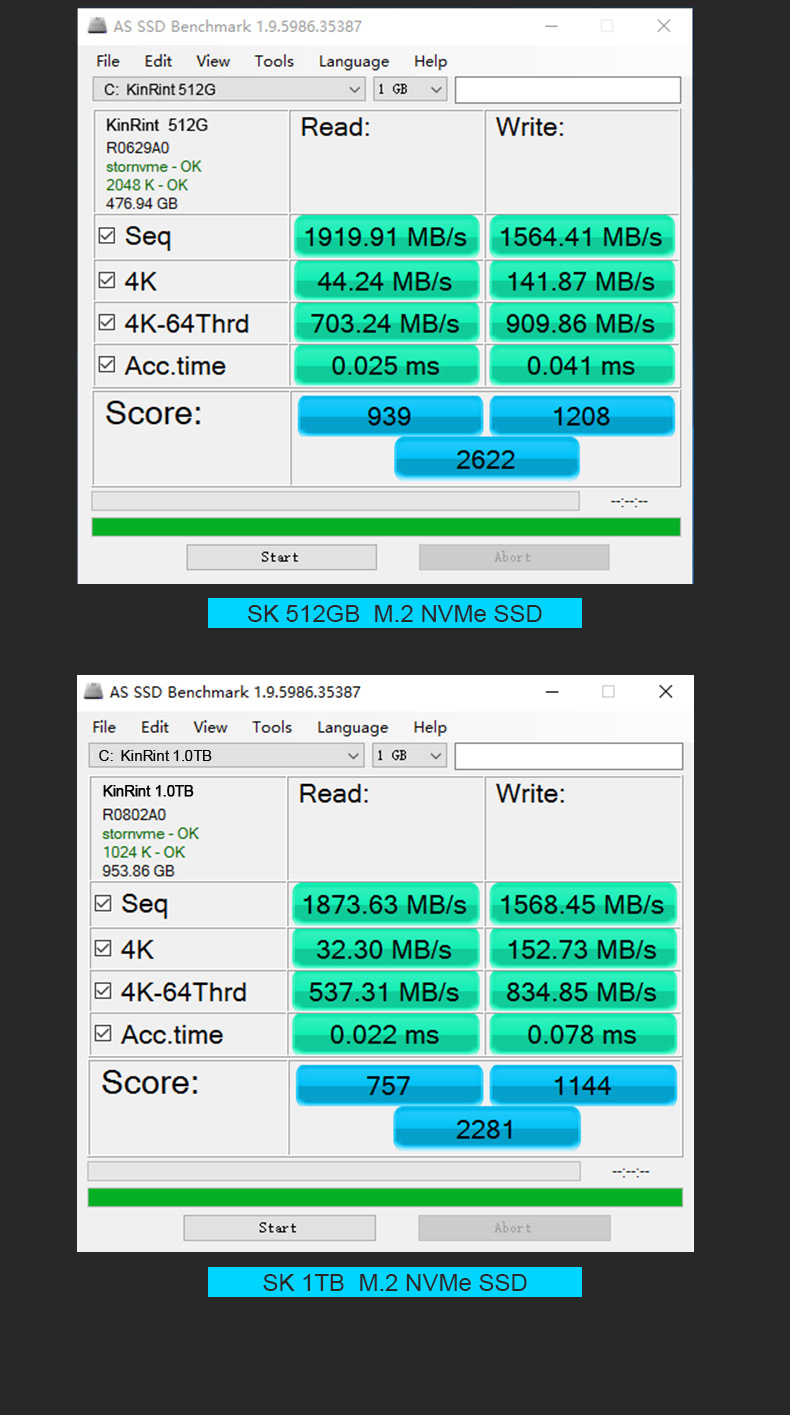This screenshot has width=790, height=1415.
Task: Maximize the KinRint 1.0TB benchmark window
Action: tap(608, 691)
